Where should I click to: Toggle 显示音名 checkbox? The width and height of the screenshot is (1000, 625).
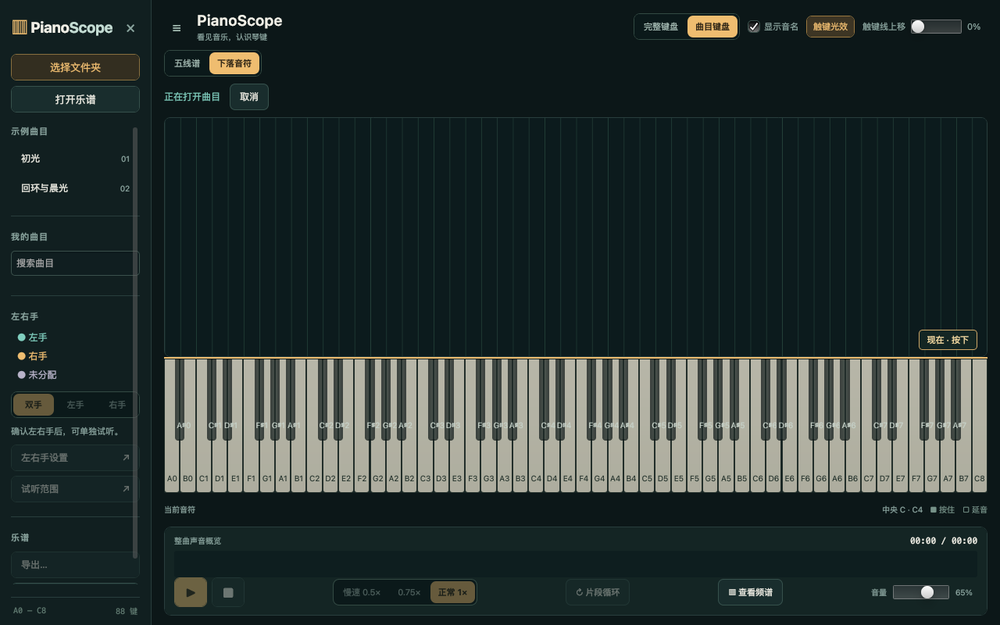click(754, 27)
